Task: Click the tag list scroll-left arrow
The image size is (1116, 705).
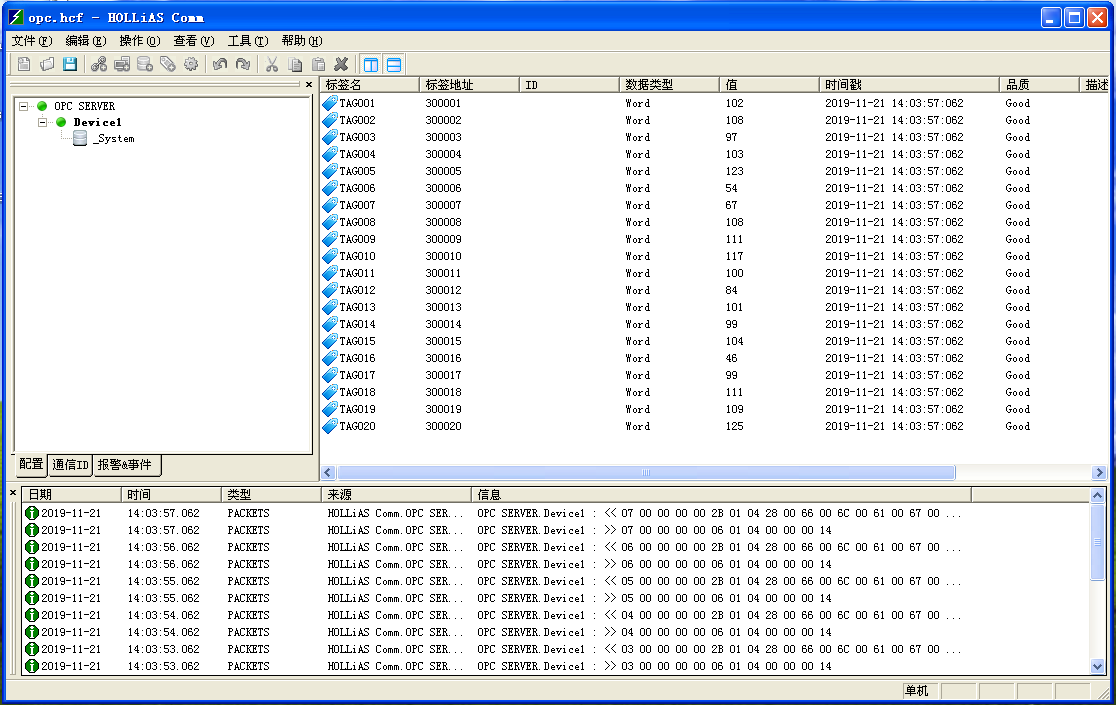Action: [x=328, y=472]
